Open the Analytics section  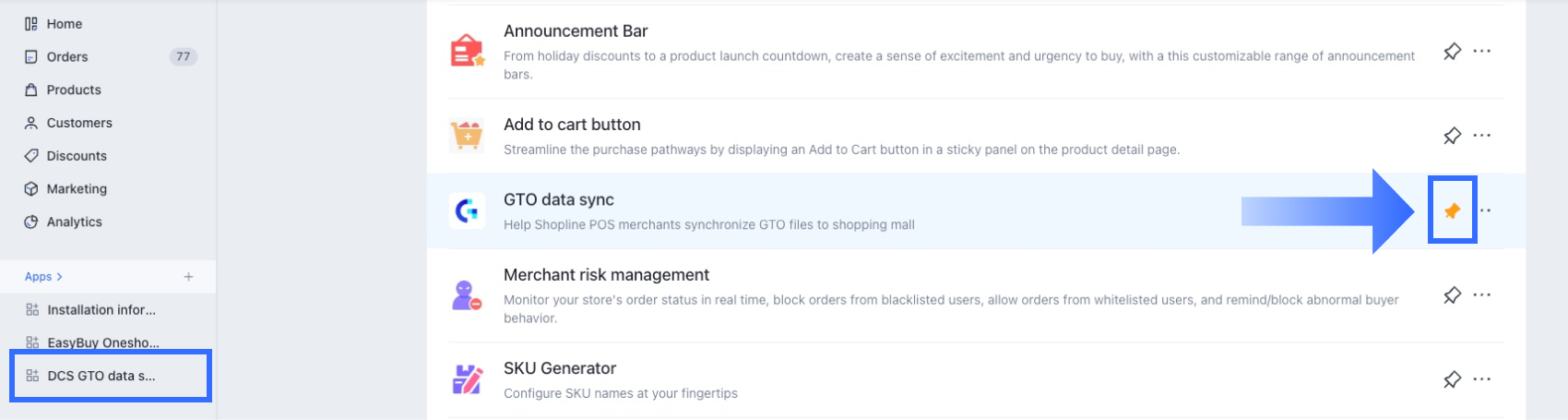pyautogui.click(x=74, y=222)
